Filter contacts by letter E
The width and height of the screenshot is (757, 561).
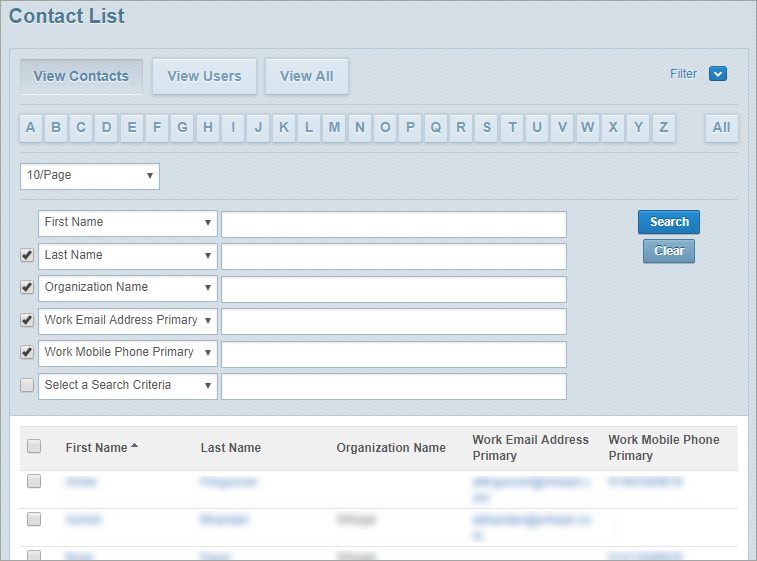[x=132, y=128]
